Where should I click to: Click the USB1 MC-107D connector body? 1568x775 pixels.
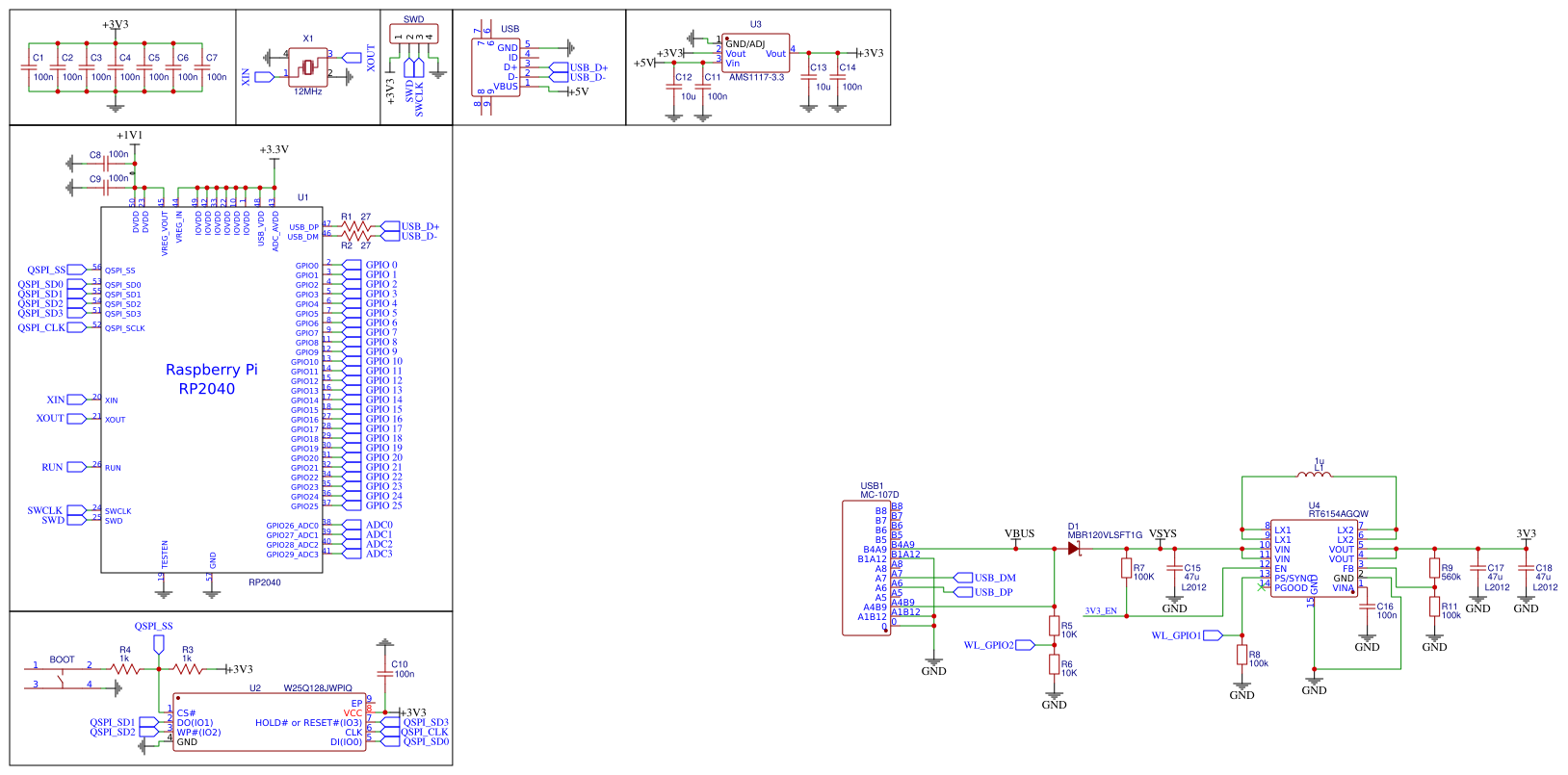click(866, 568)
